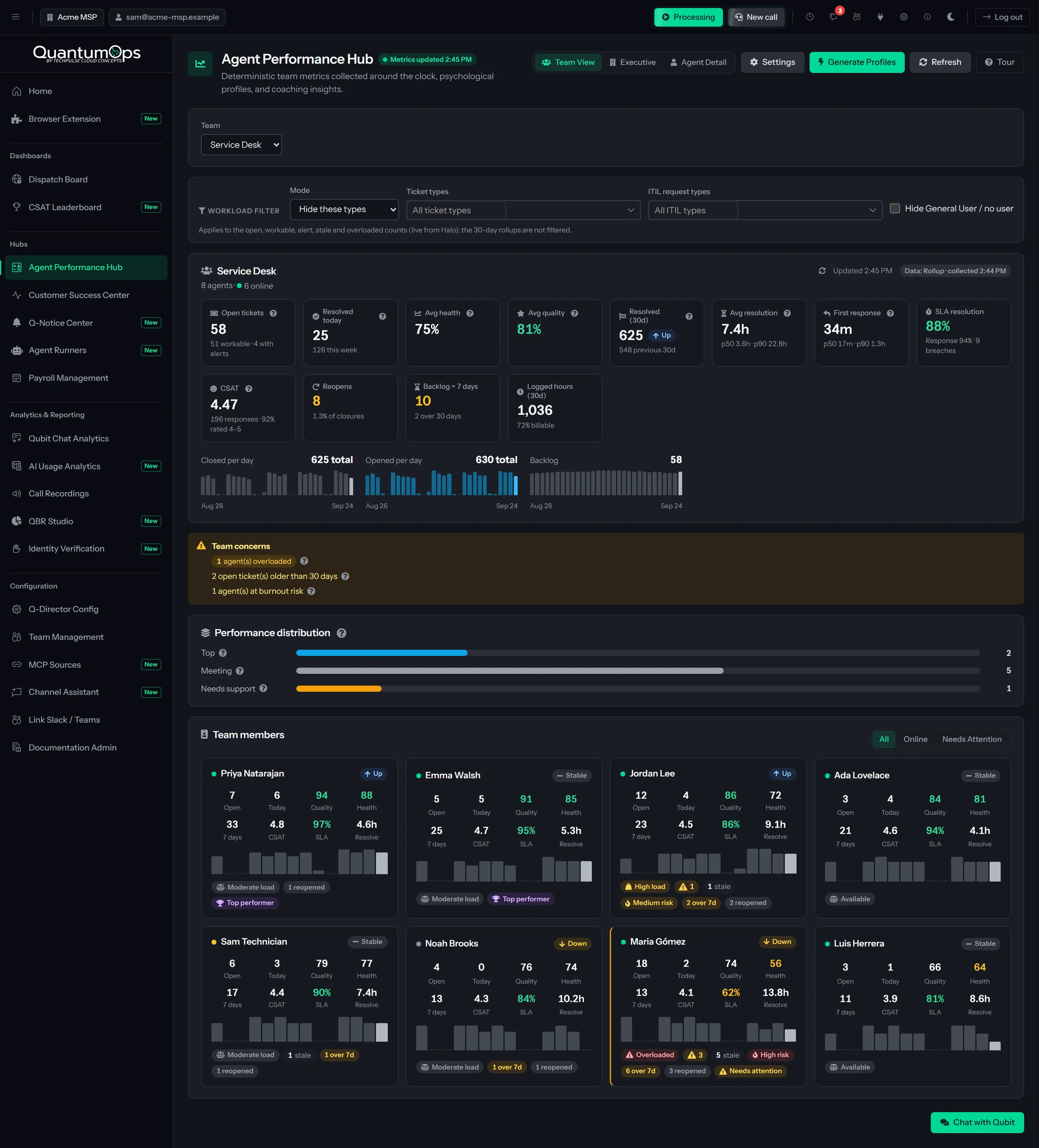Switch to Agent Detail tab

(x=698, y=62)
